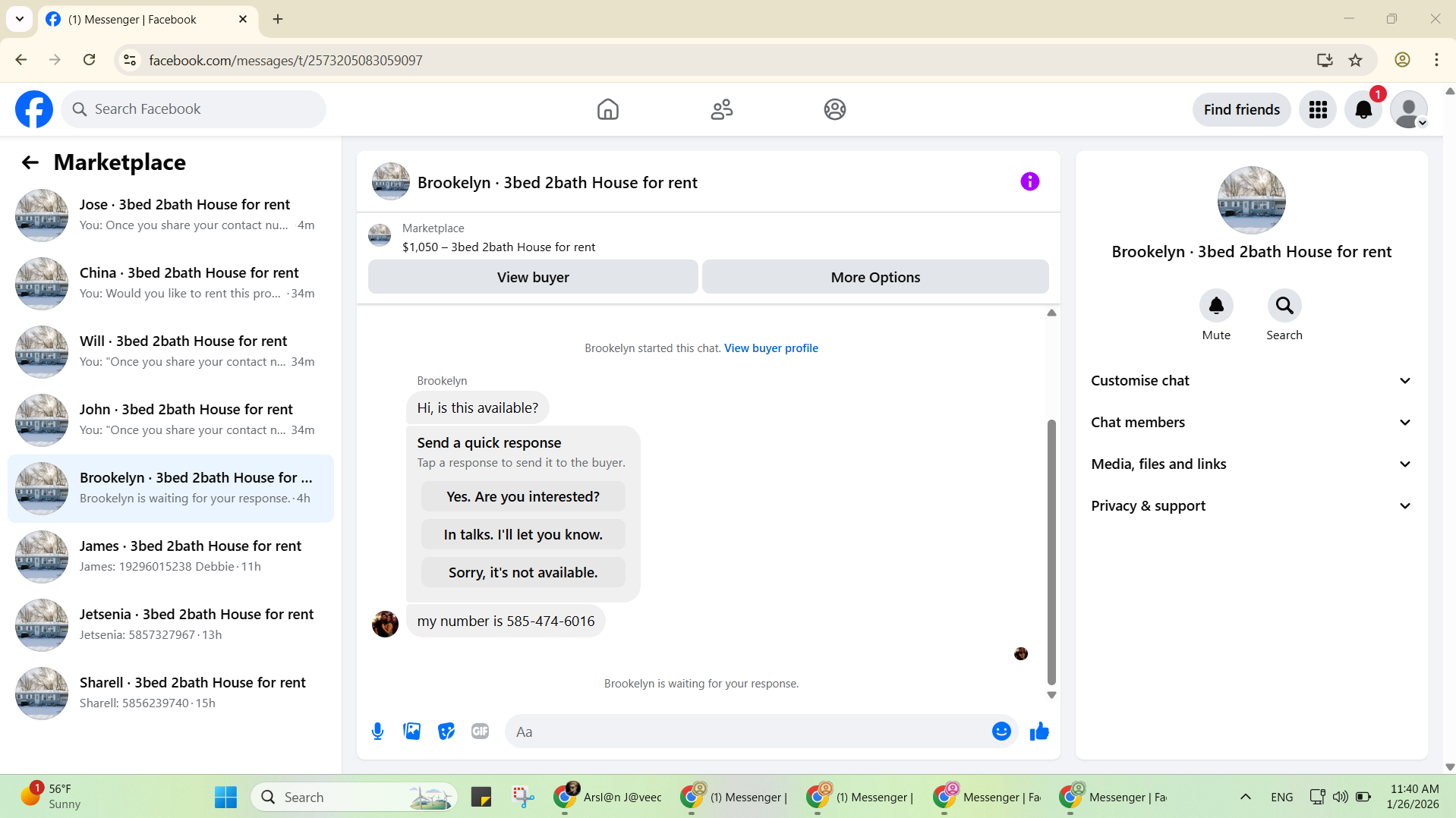Open conversation information purple icon
This screenshot has width=1456, height=818.
1029,181
